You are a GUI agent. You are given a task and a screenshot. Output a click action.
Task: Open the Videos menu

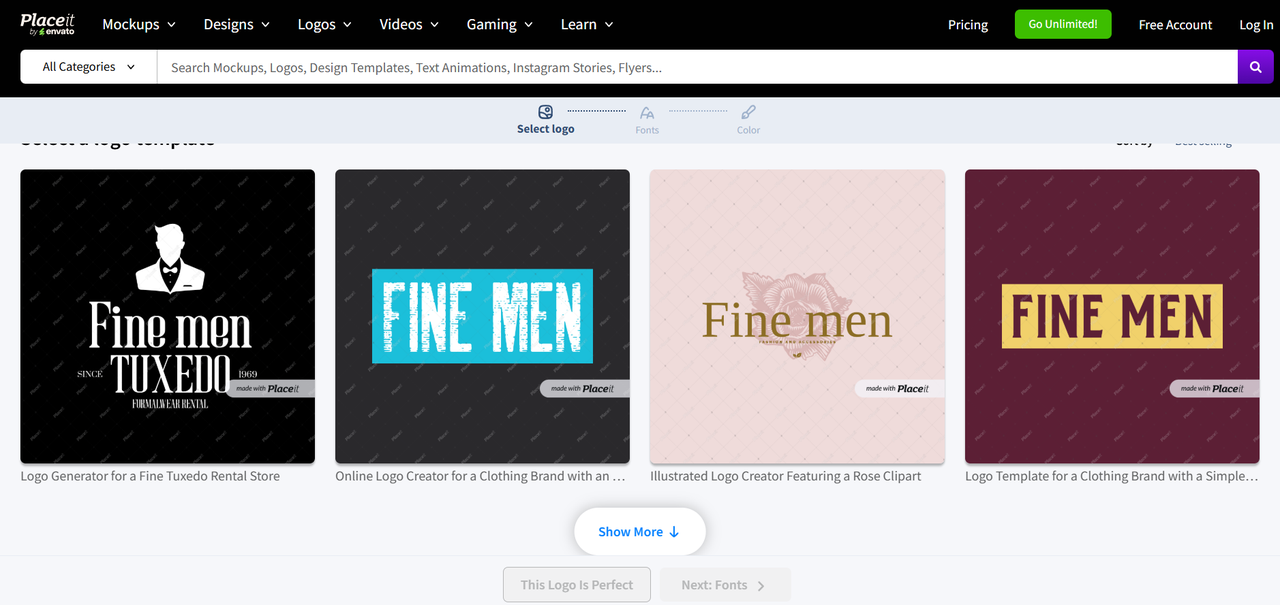pos(409,24)
